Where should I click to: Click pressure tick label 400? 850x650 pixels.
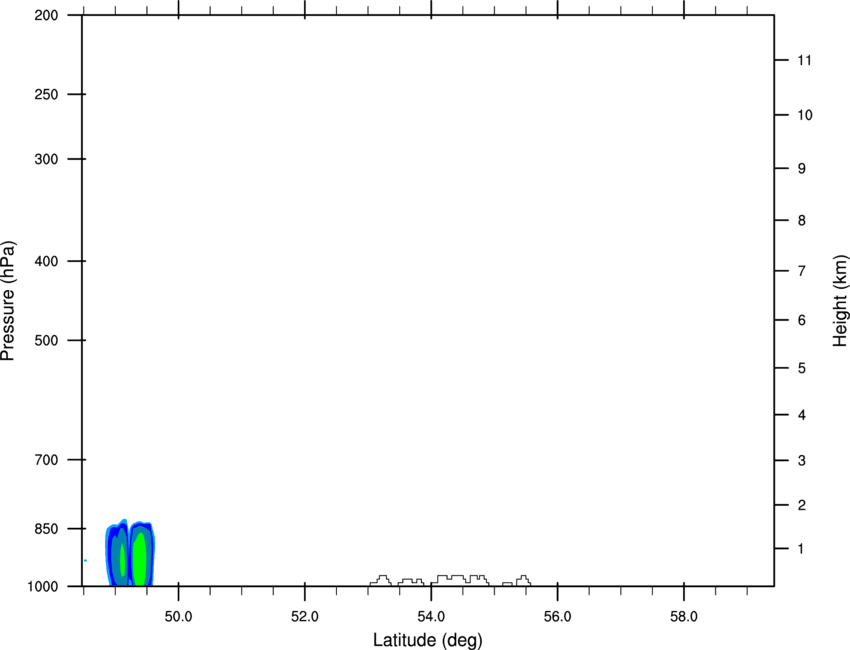[x=46, y=261]
